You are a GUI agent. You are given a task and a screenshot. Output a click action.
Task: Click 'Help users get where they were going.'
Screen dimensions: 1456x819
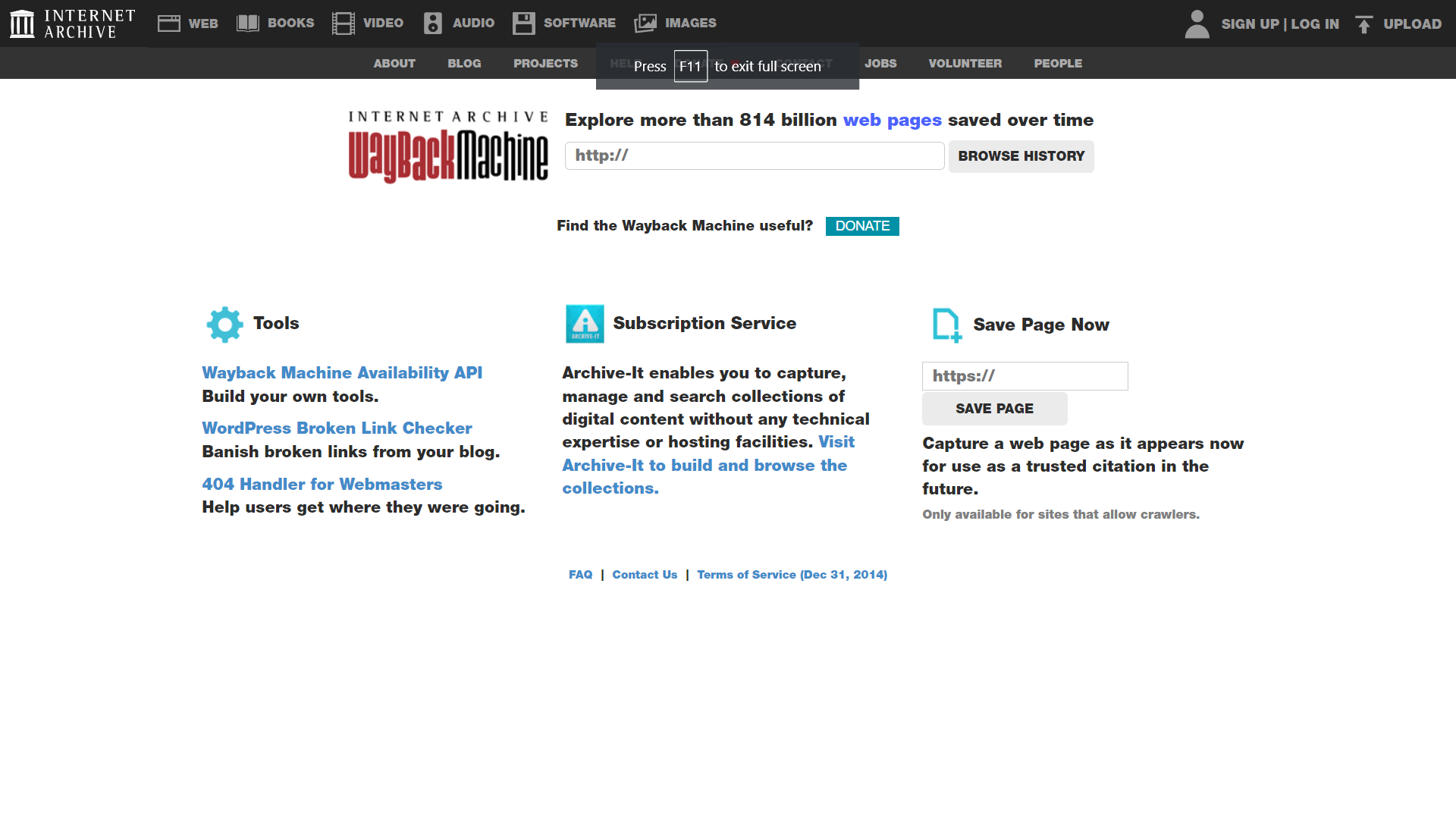(x=364, y=507)
